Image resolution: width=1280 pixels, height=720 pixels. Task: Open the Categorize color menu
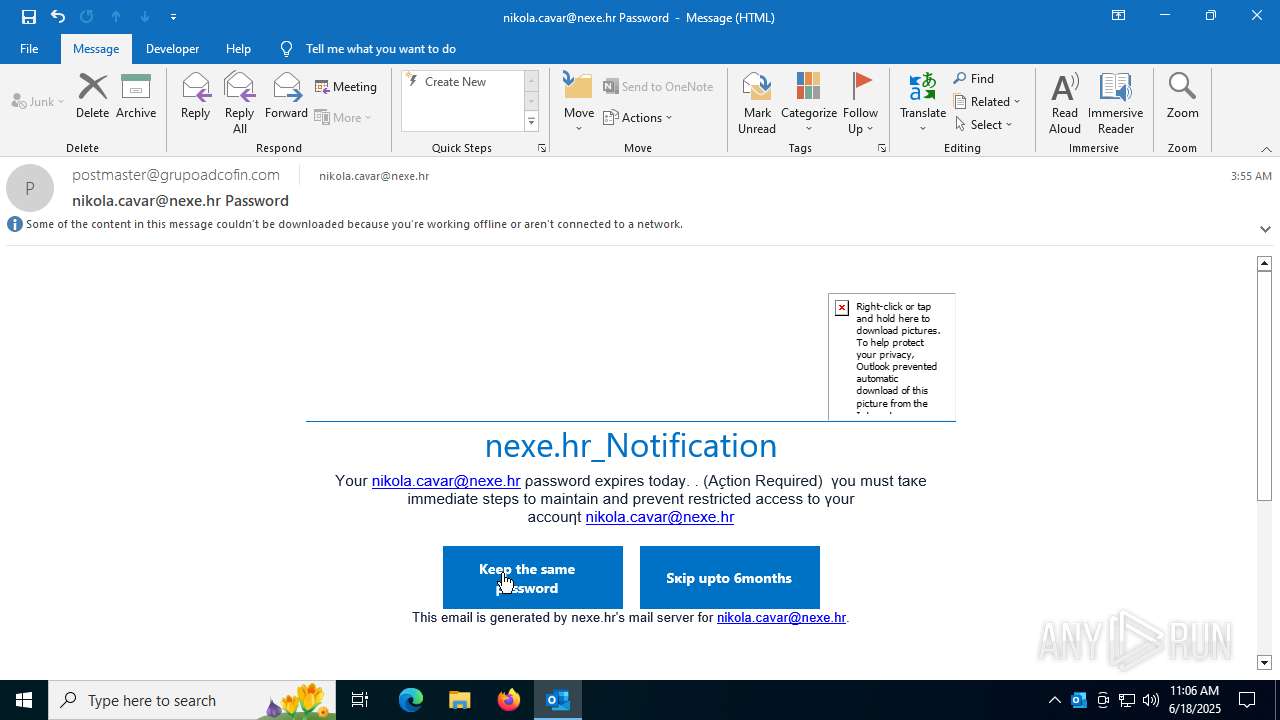[809, 103]
